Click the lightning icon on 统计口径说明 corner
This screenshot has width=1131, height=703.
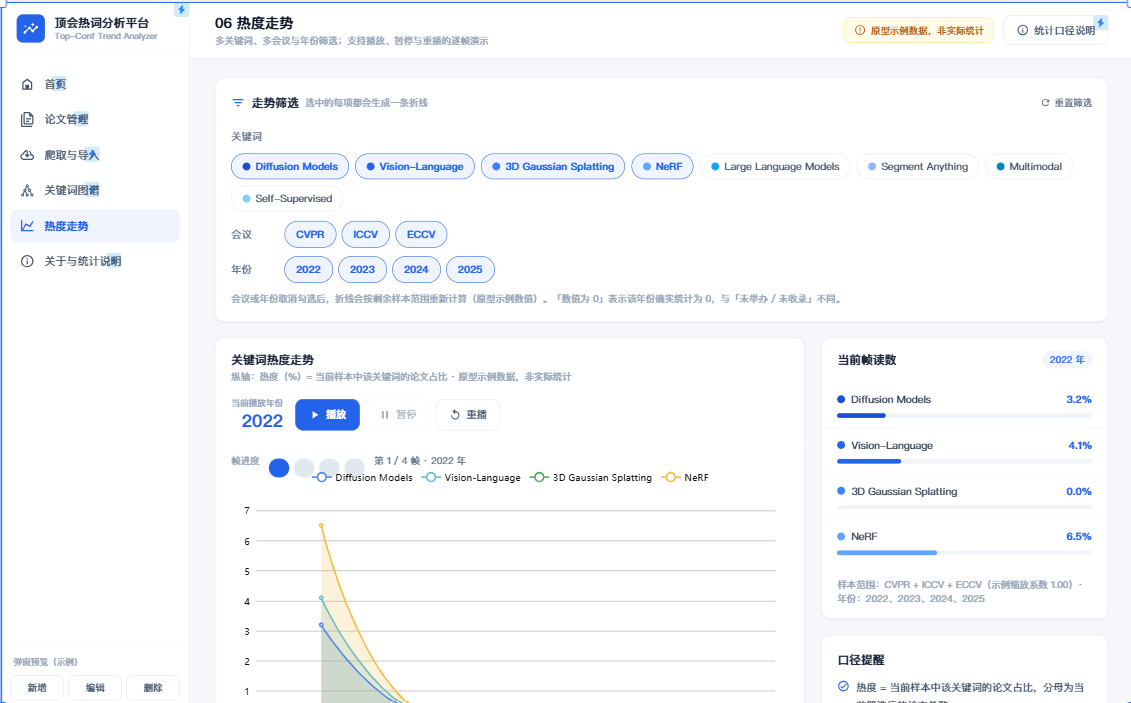[1101, 23]
